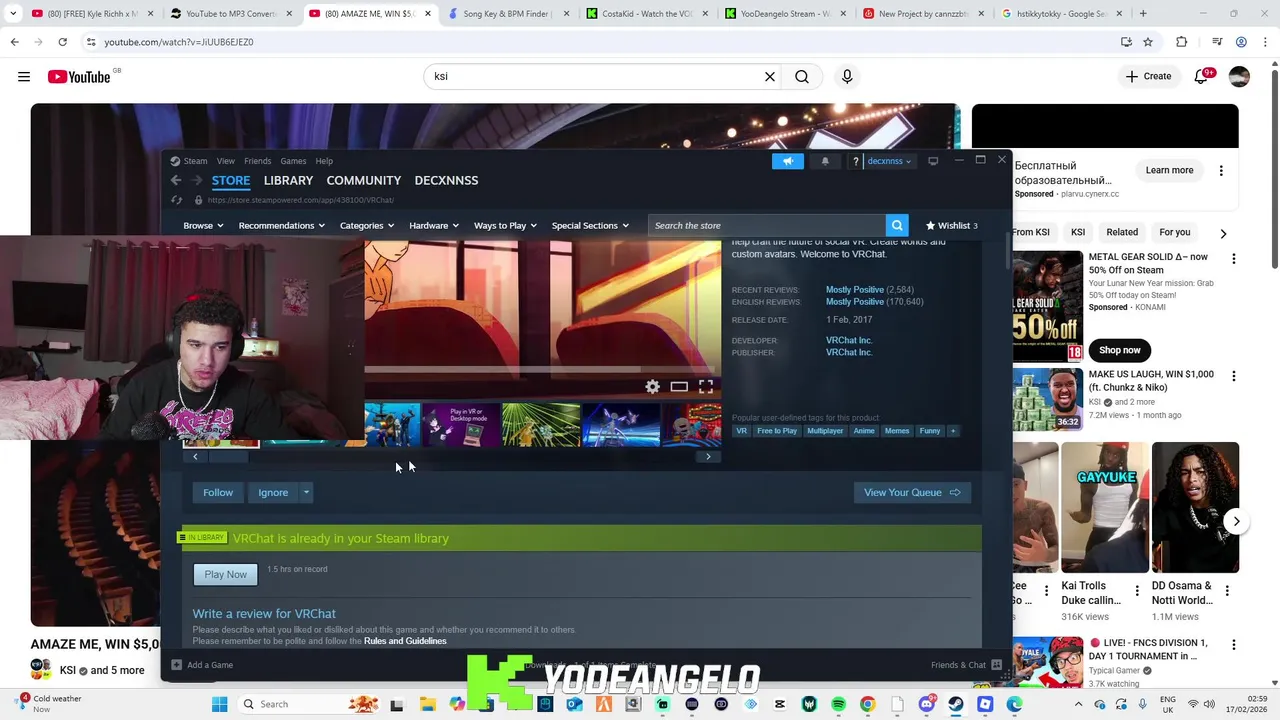Open the DECXNNSS profile tab
This screenshot has height=720, width=1280.
(446, 181)
